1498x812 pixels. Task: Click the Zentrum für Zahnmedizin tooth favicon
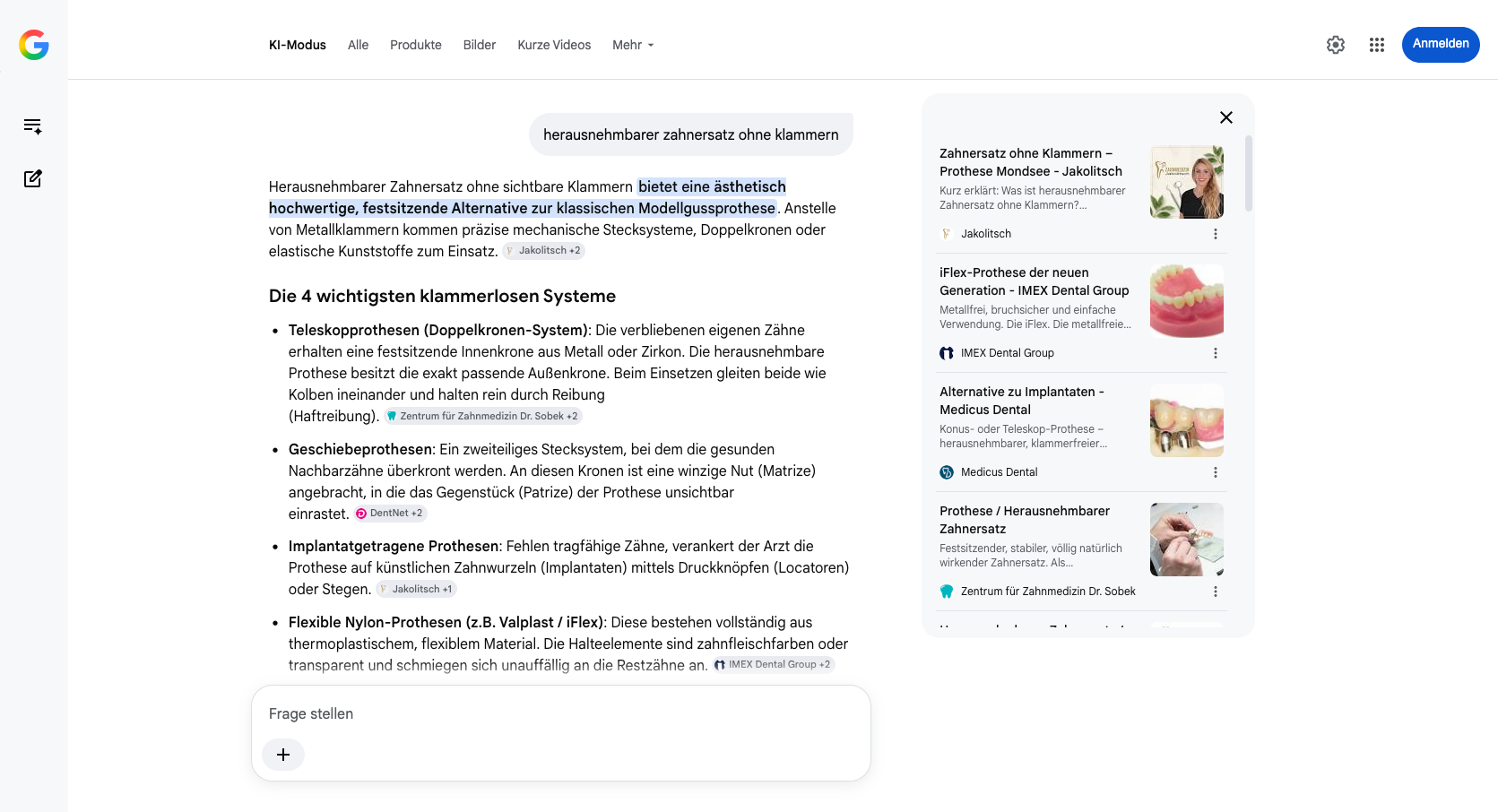click(x=947, y=592)
